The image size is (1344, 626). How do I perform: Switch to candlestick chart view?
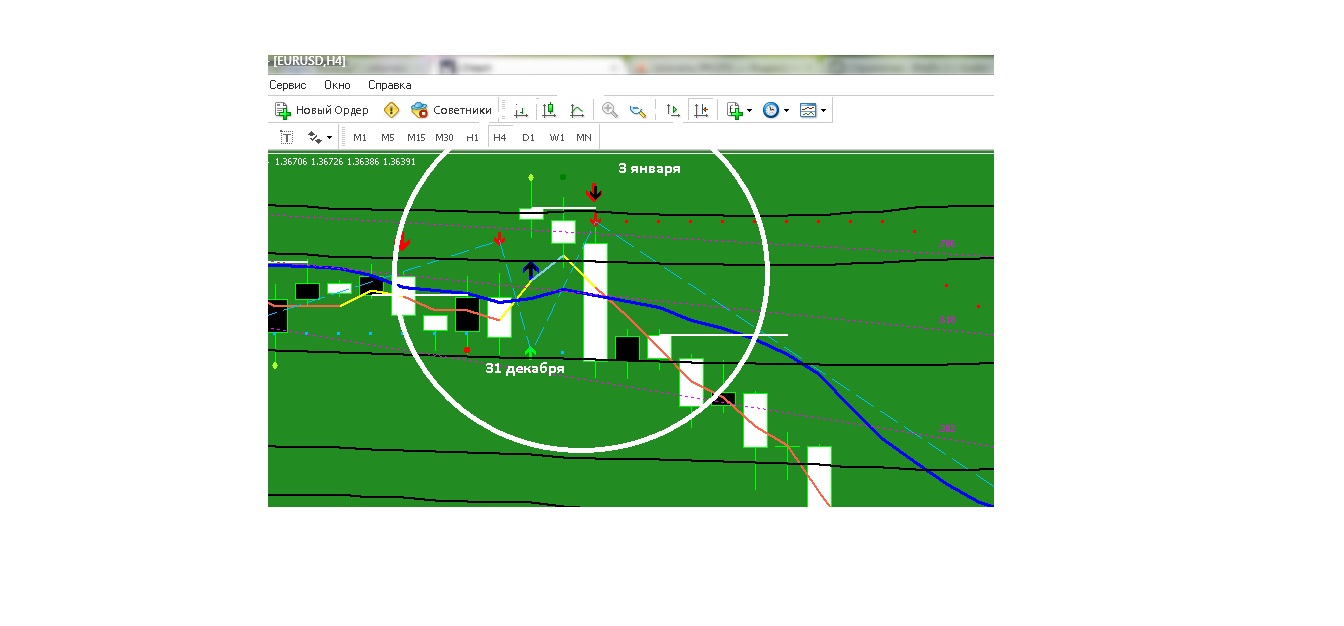point(548,110)
